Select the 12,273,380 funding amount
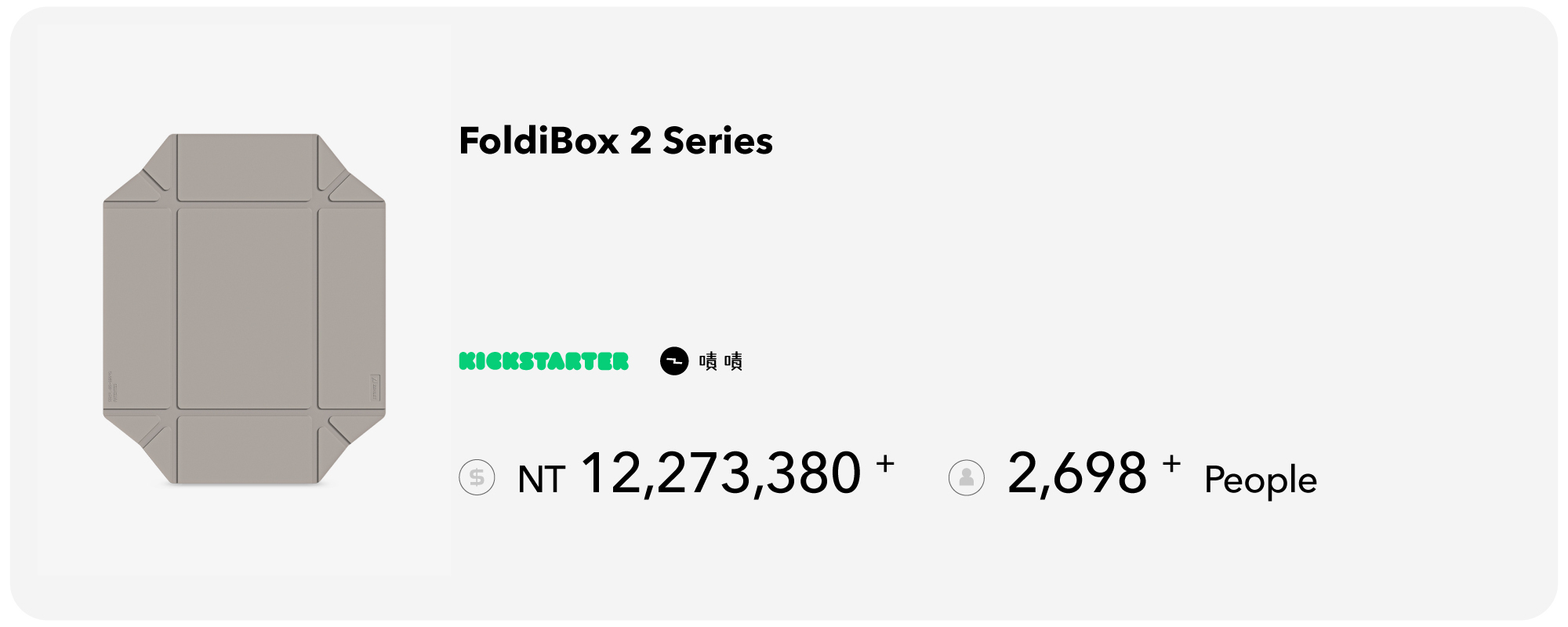1568x627 pixels. tap(720, 474)
